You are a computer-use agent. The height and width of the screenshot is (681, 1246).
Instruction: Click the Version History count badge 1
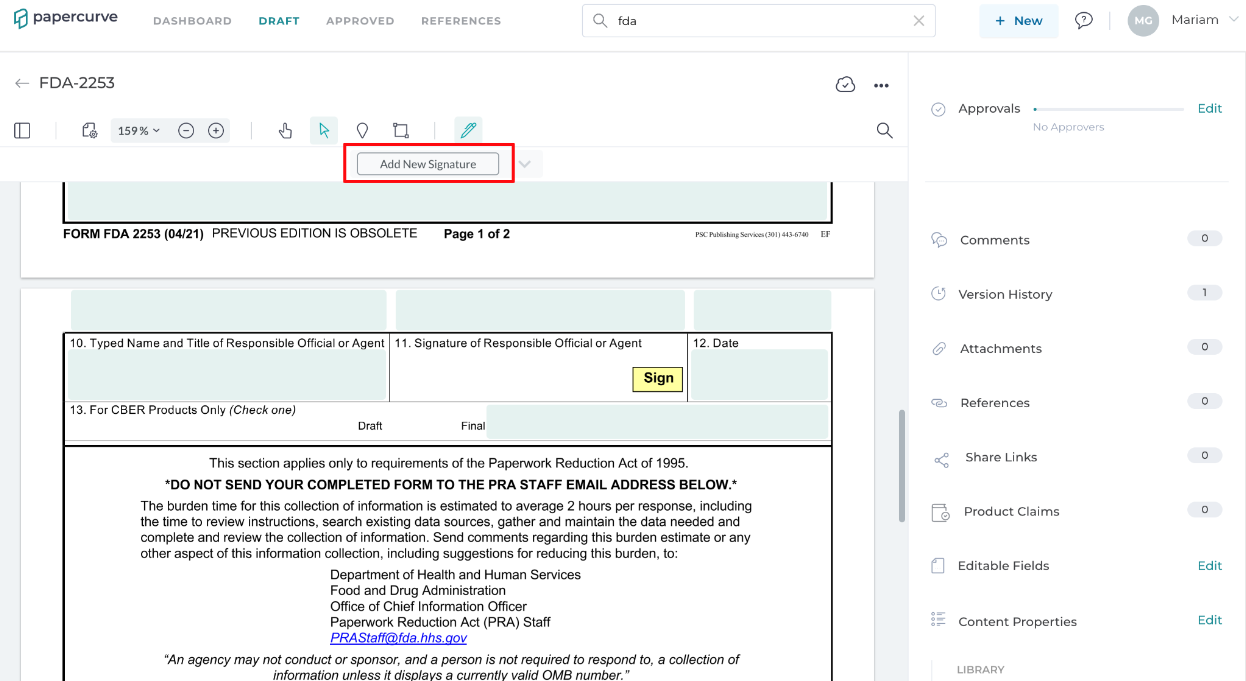[x=1204, y=293]
